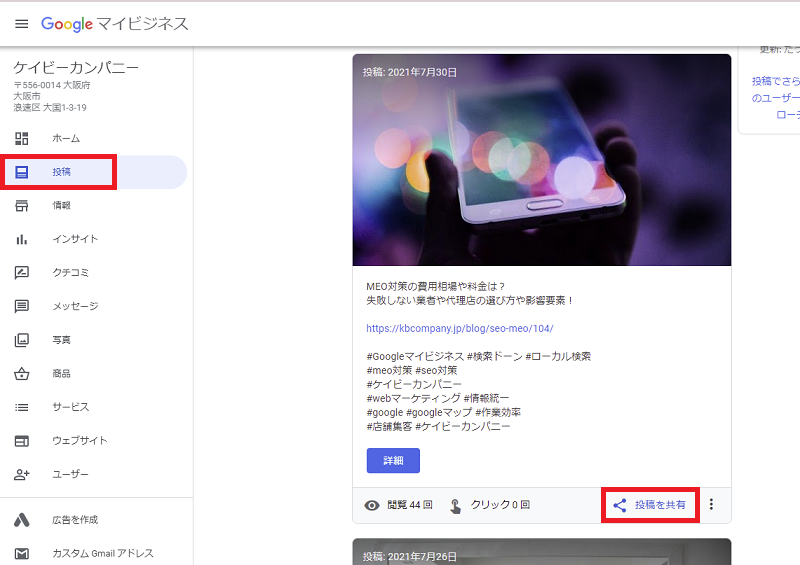The width and height of the screenshot is (800, 565).
Task: Click the 写真 photo library icon
Action: (x=21, y=340)
